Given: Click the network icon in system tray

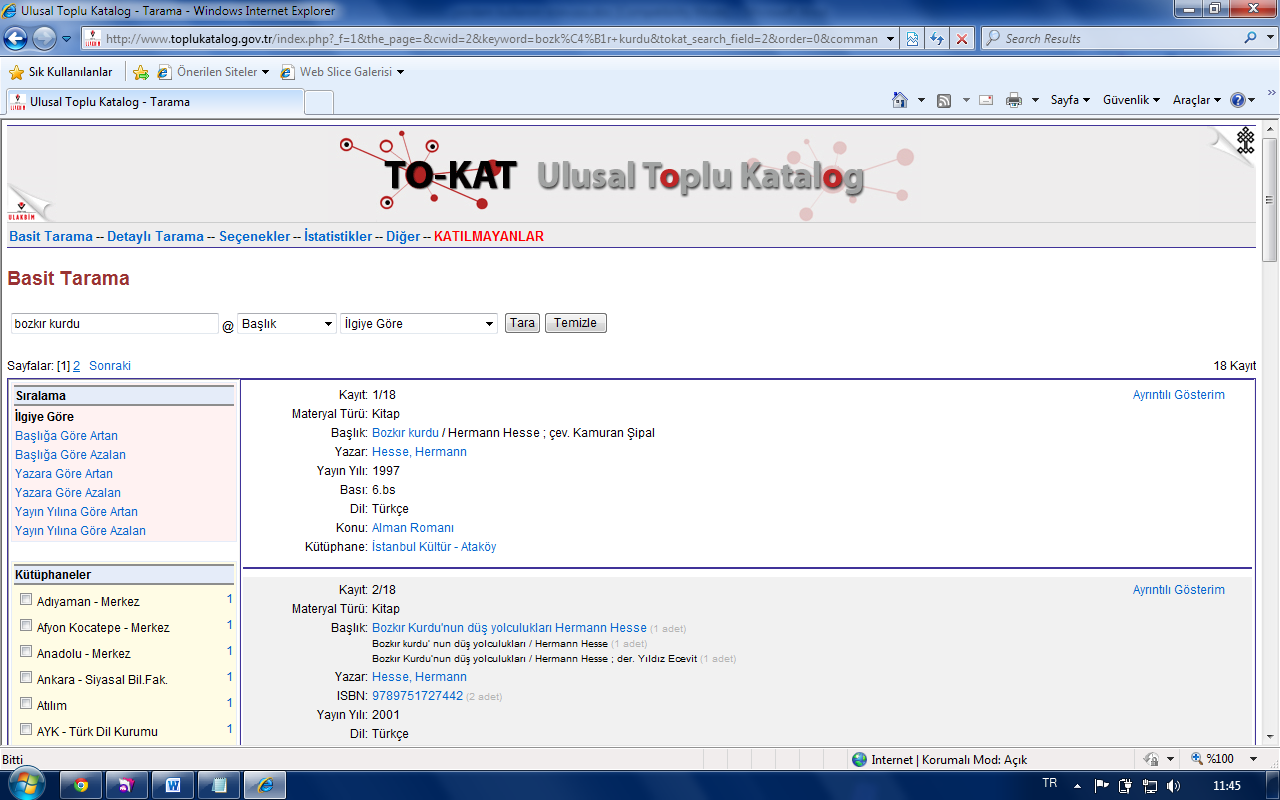Looking at the screenshot, I should (1150, 786).
